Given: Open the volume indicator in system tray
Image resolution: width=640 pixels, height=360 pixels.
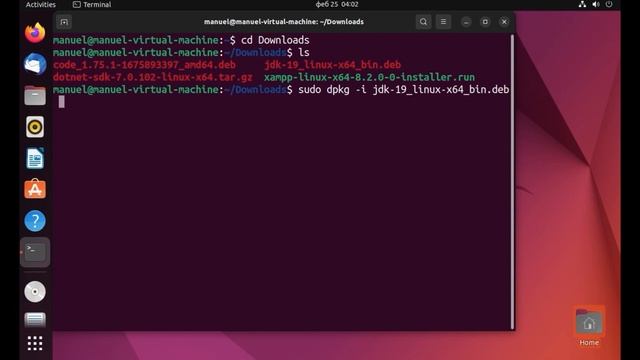Looking at the screenshot, I should coord(596,4).
